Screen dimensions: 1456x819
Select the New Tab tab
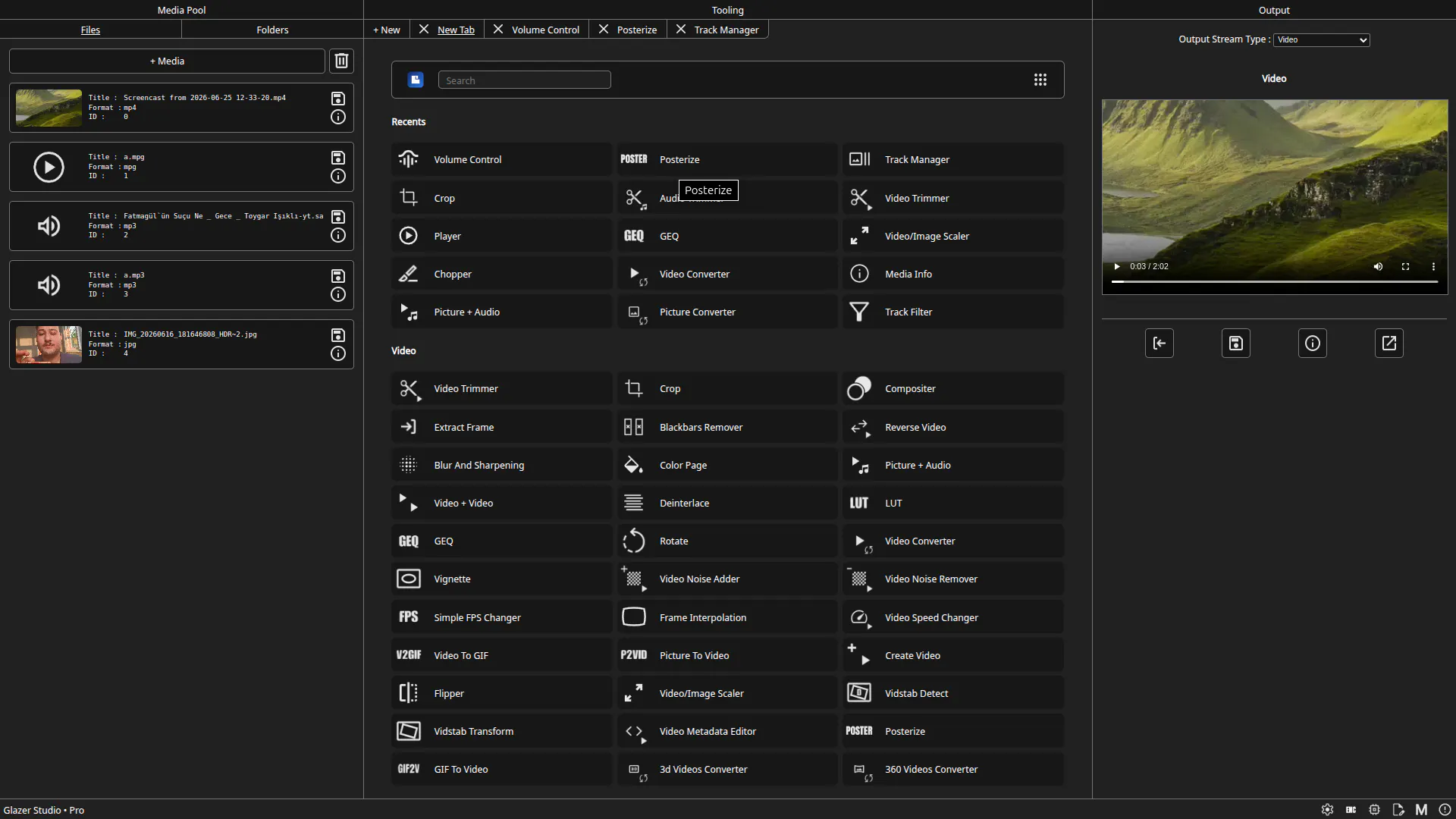click(x=456, y=30)
